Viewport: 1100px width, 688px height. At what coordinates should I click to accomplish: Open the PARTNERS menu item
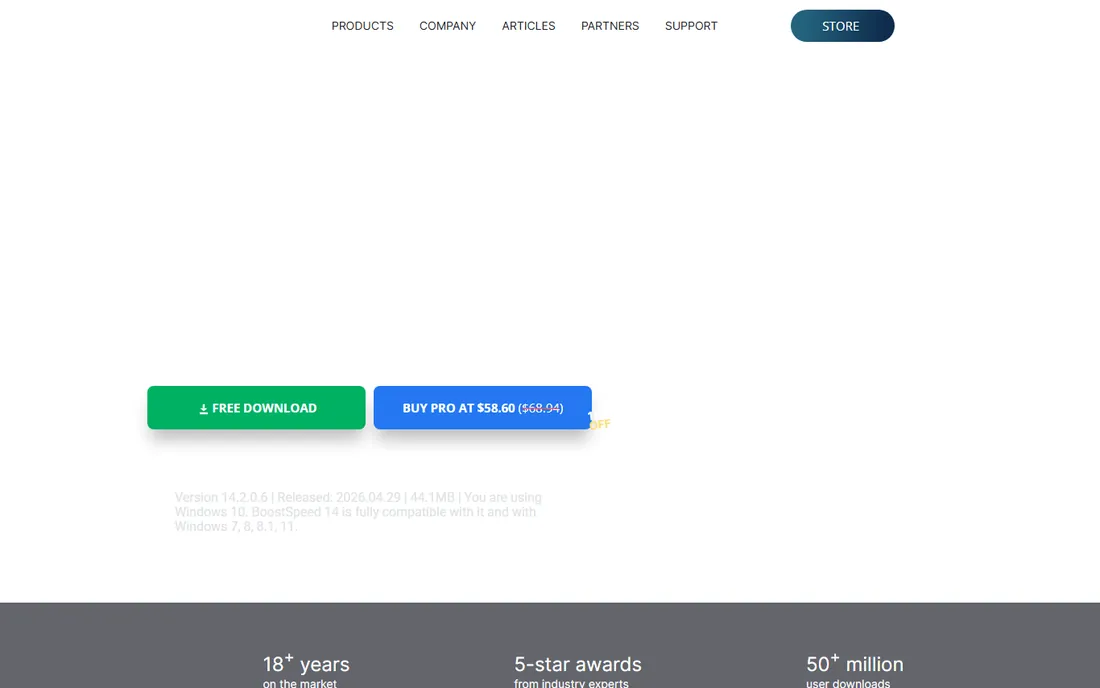coord(610,26)
